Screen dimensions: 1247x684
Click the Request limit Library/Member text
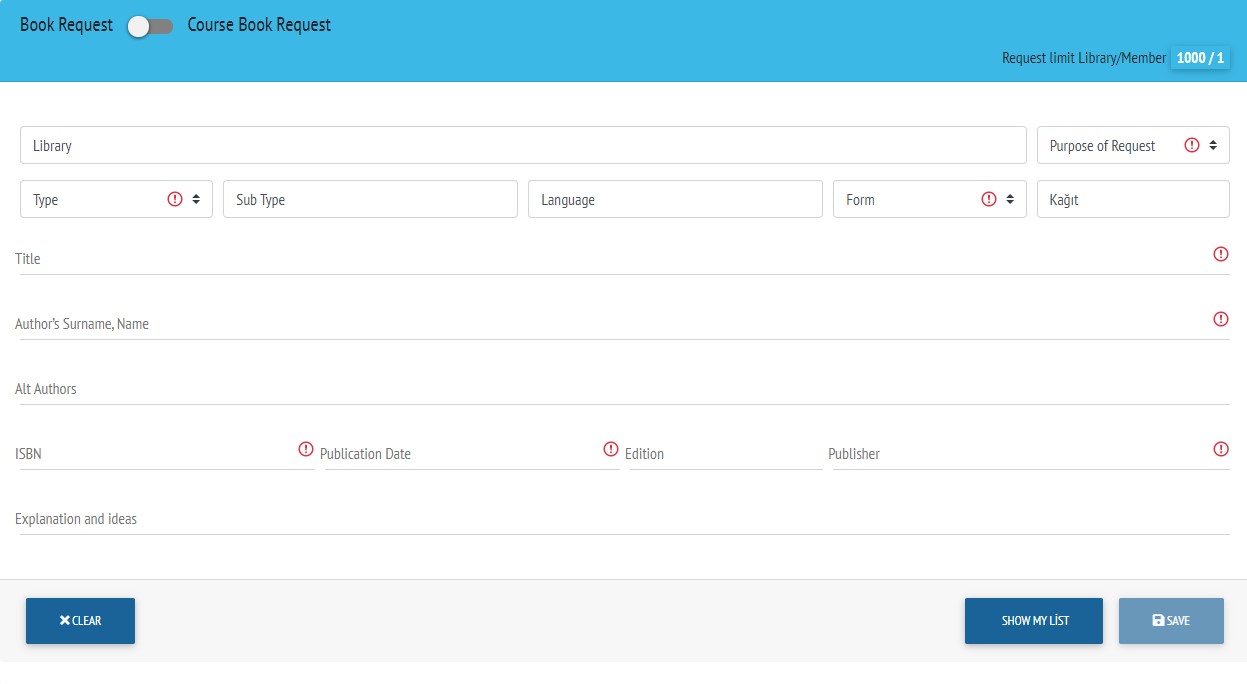coord(1084,58)
